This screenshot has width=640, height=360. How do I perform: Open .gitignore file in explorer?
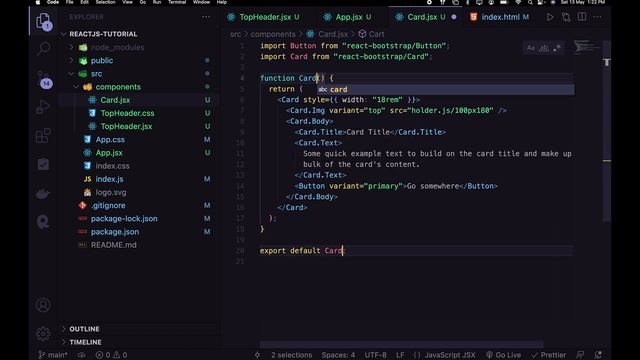click(108, 205)
